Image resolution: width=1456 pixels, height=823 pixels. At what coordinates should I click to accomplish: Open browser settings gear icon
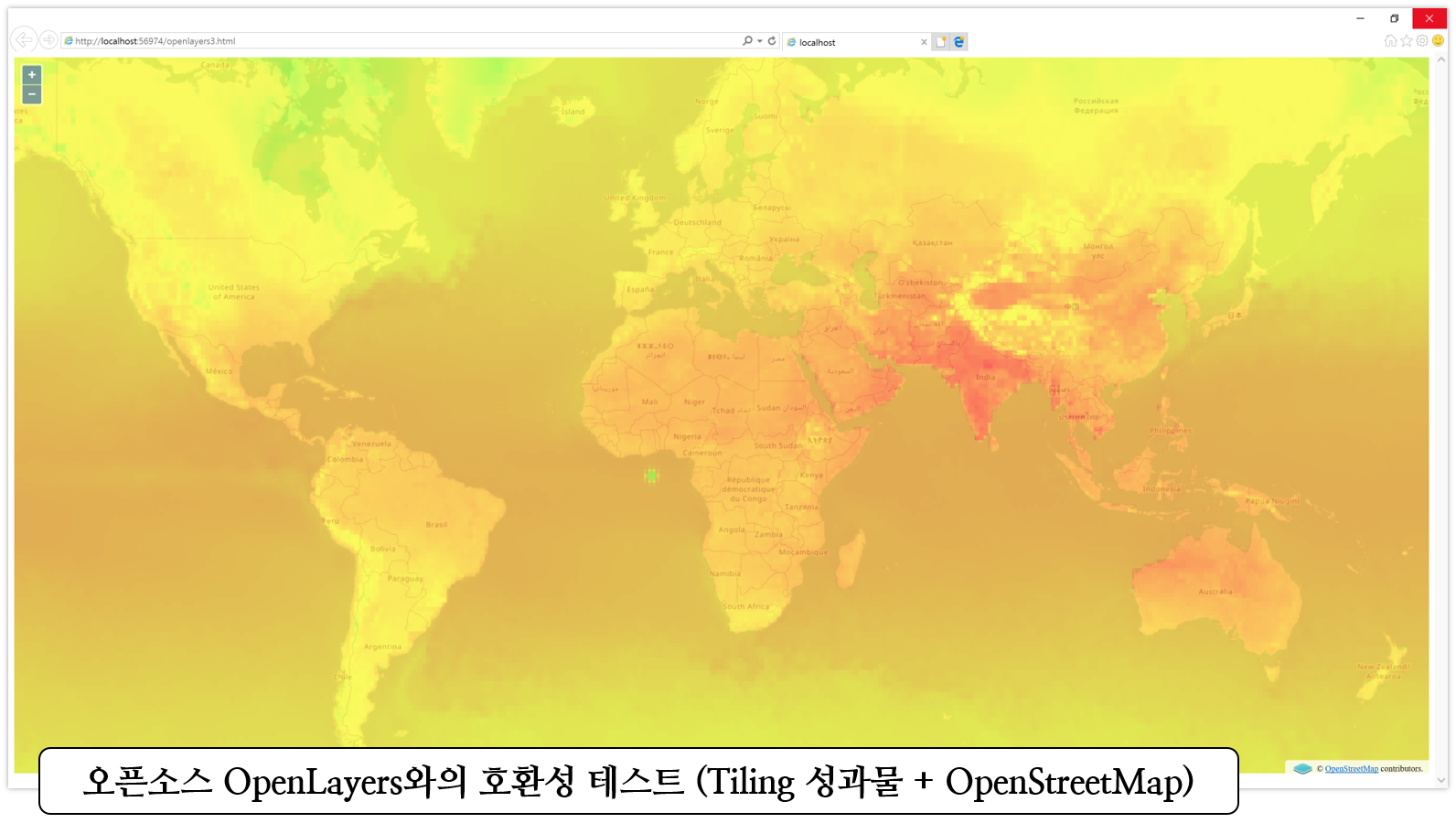[x=1422, y=40]
